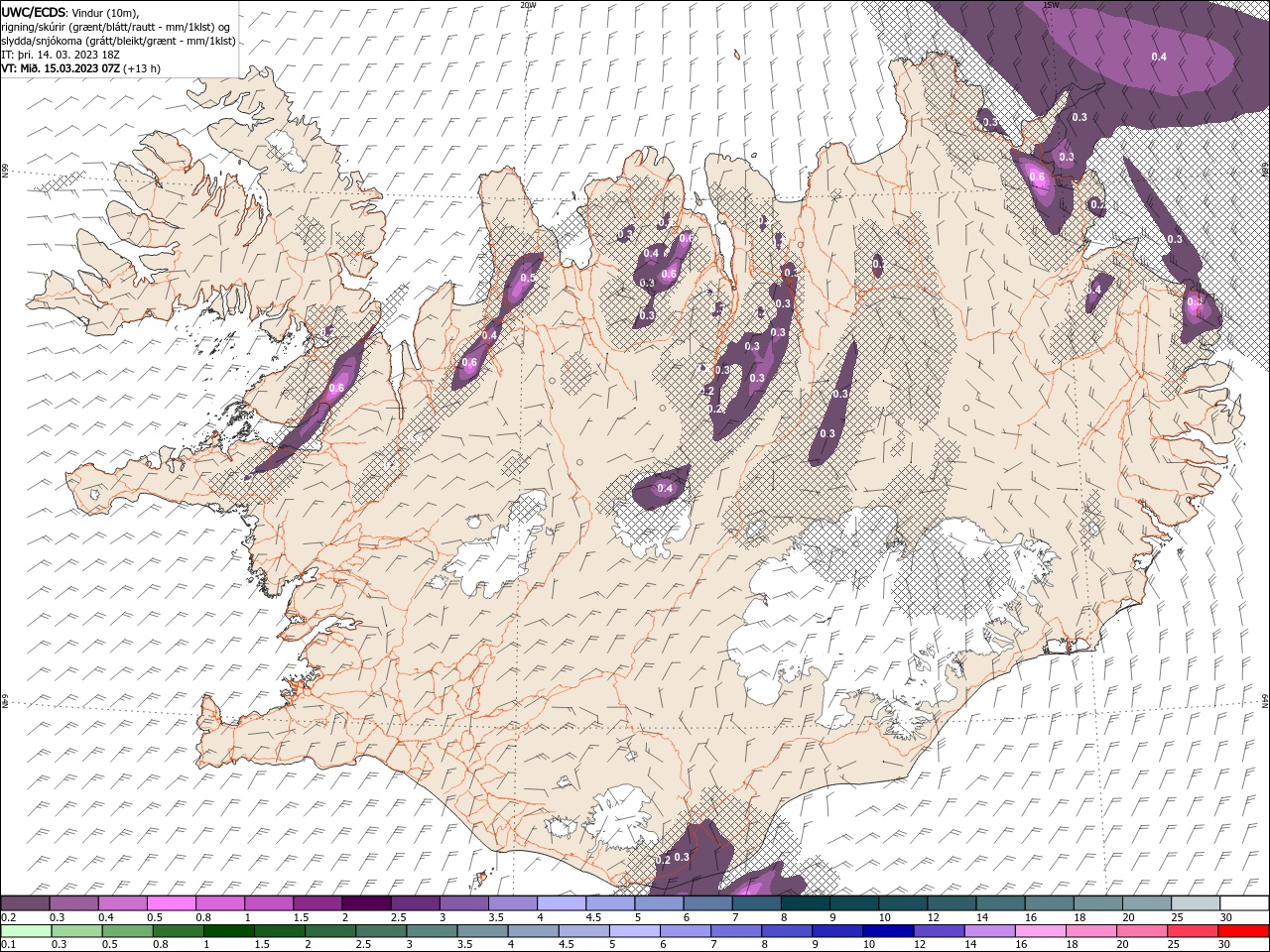Pick the lavender swatch at 14 in lower legend
This screenshot has height=952, width=1270.
(990, 931)
